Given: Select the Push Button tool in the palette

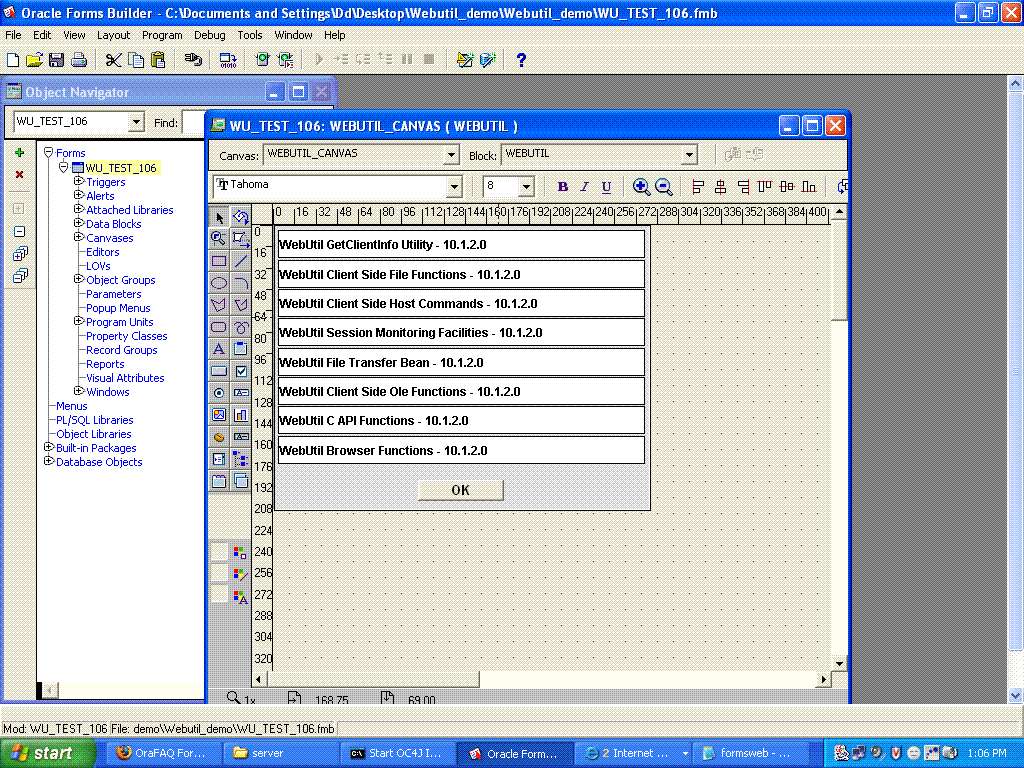Looking at the screenshot, I should tap(219, 371).
